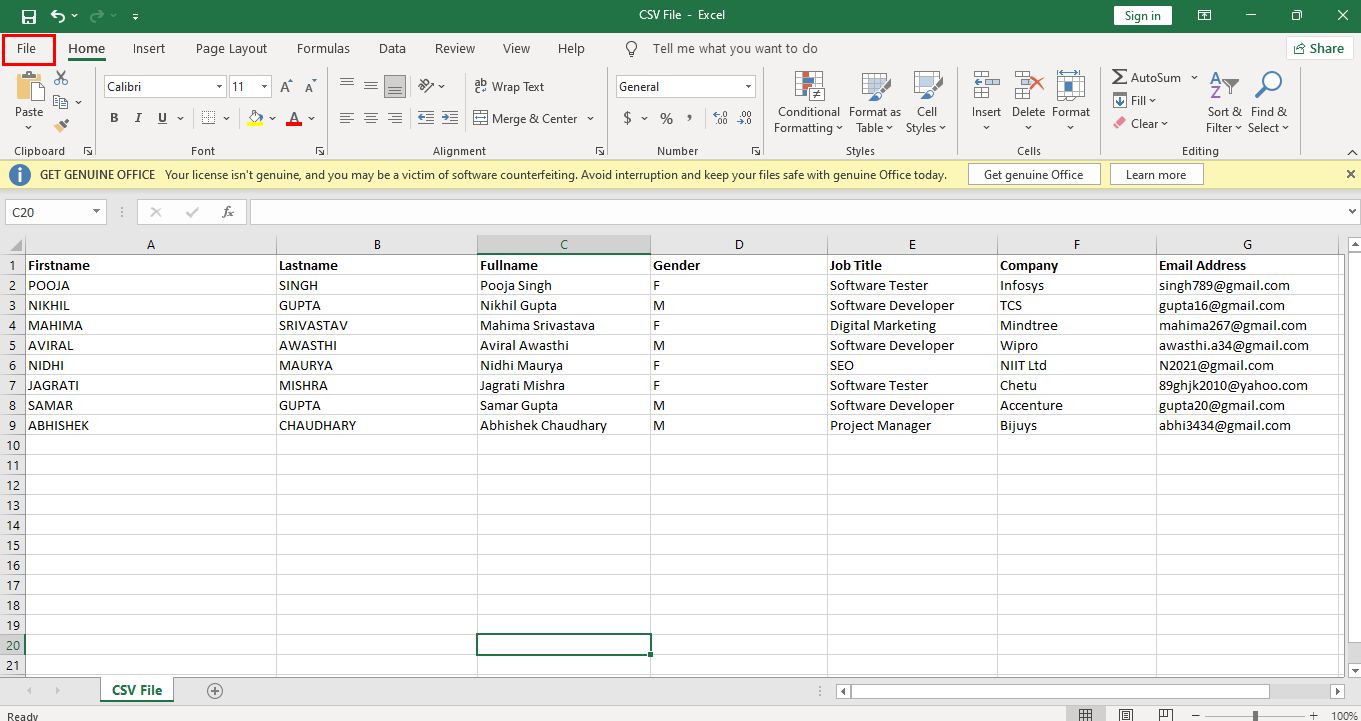Click the Get genuine Office button

point(1033,174)
